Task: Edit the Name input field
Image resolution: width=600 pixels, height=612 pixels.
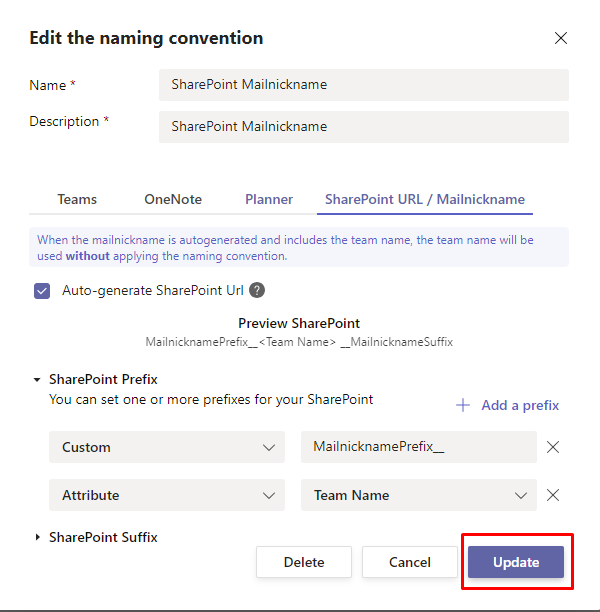Action: 363,85
